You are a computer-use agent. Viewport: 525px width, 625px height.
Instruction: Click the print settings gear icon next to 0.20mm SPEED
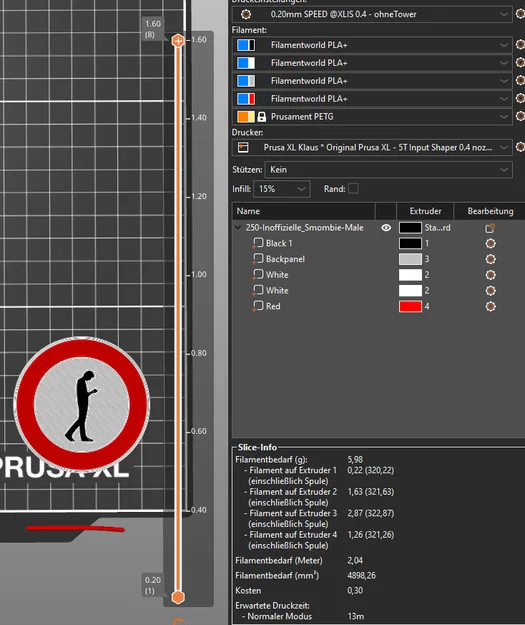pyautogui.click(x=520, y=14)
